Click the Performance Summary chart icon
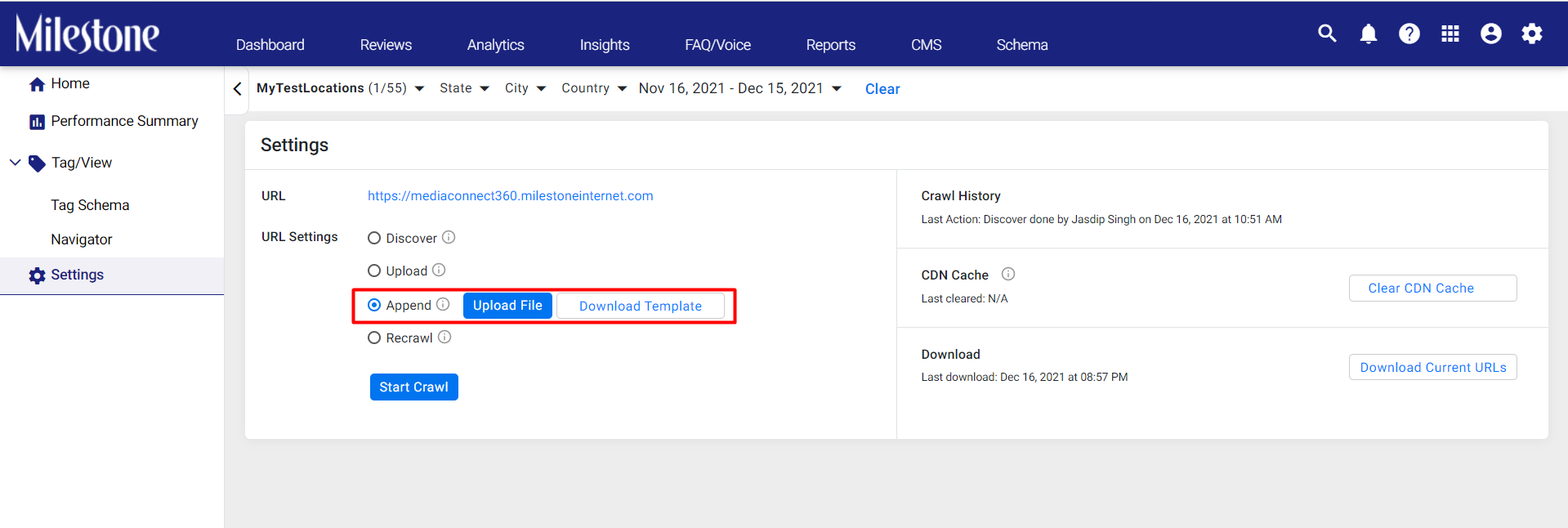This screenshot has width=1568, height=528. click(x=37, y=122)
